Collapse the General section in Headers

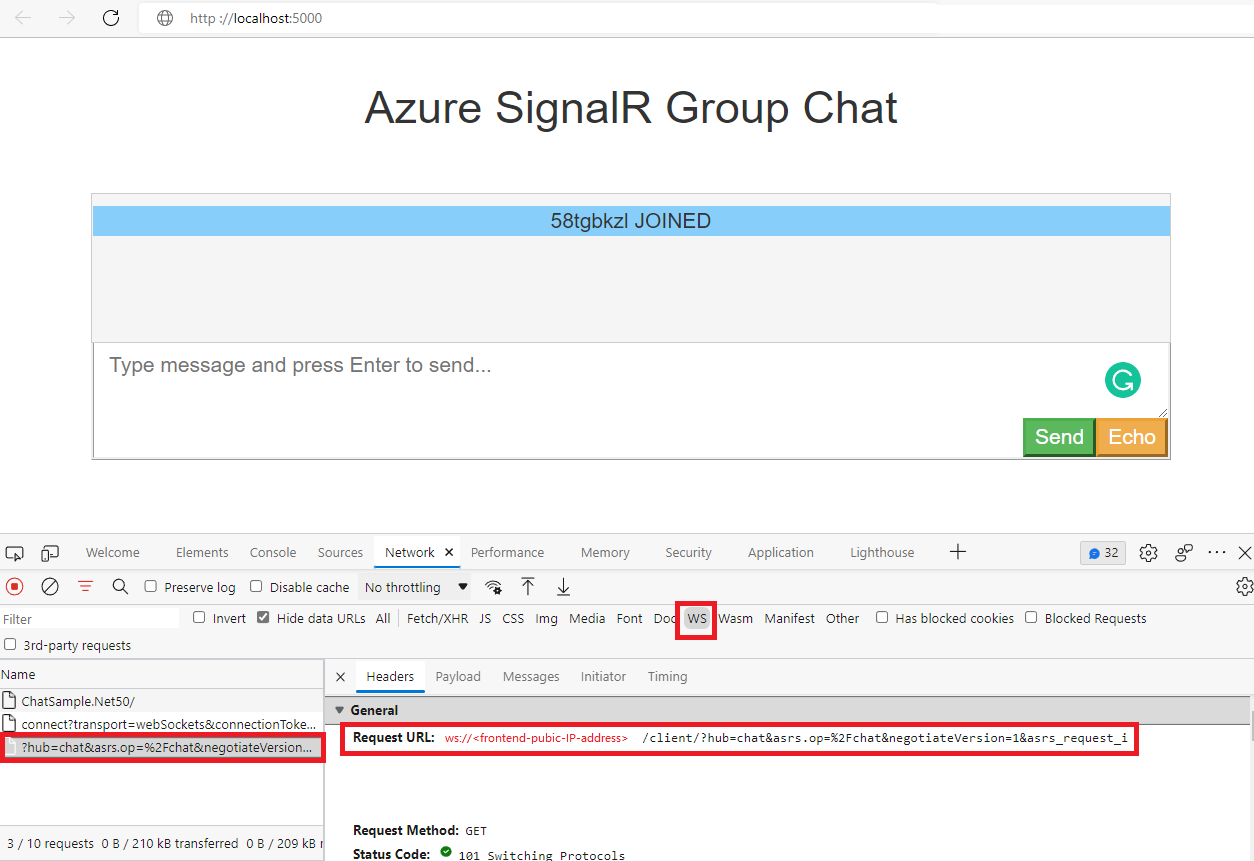[339, 709]
